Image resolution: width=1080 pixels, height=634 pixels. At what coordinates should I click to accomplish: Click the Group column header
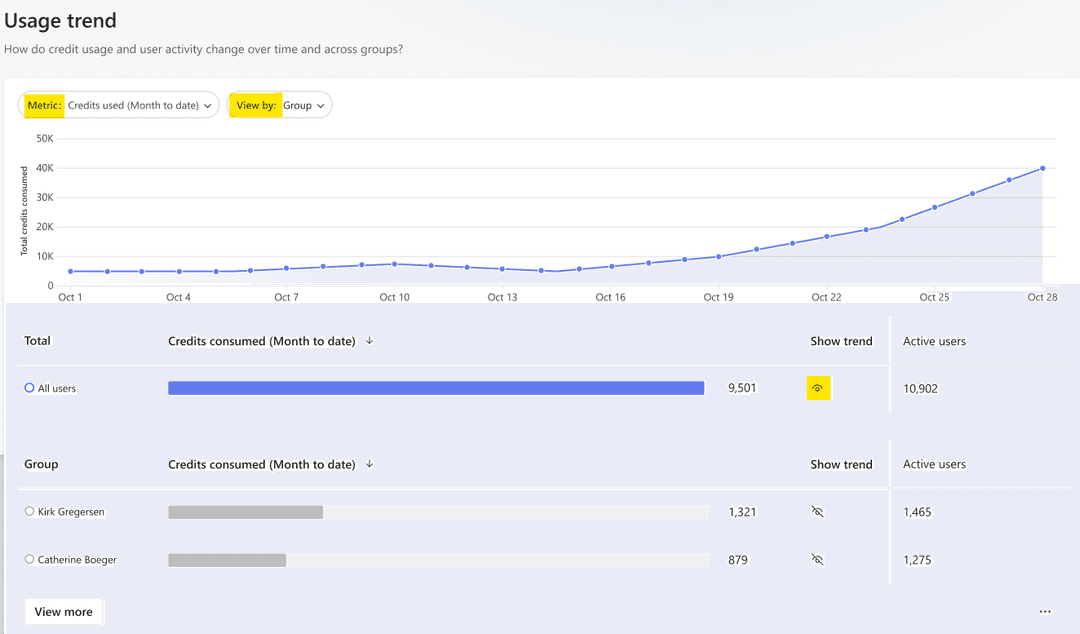pyautogui.click(x=41, y=464)
